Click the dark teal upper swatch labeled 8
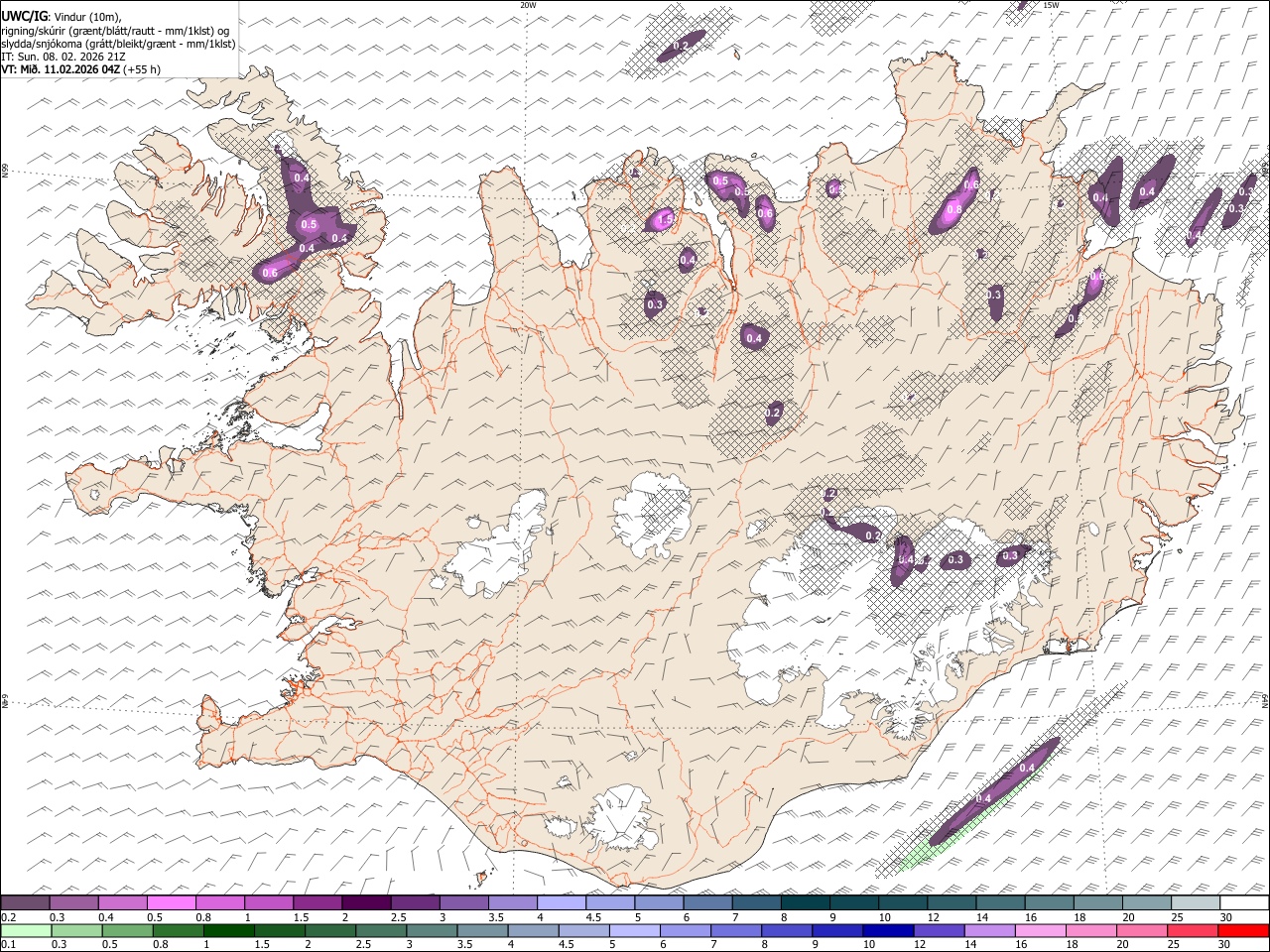This screenshot has width=1270, height=952. [805, 902]
